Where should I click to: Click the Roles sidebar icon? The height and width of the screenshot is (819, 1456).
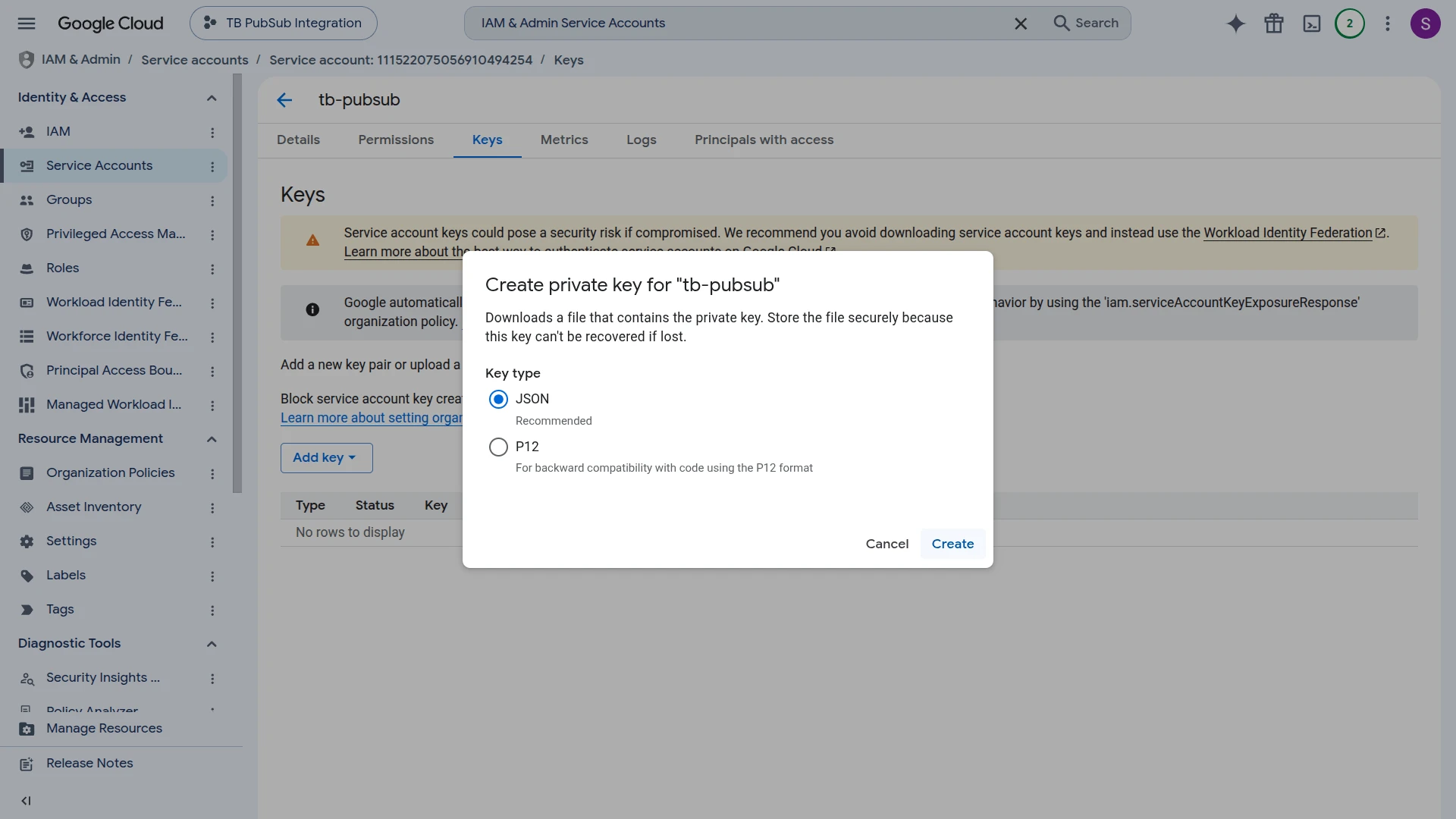coord(27,268)
